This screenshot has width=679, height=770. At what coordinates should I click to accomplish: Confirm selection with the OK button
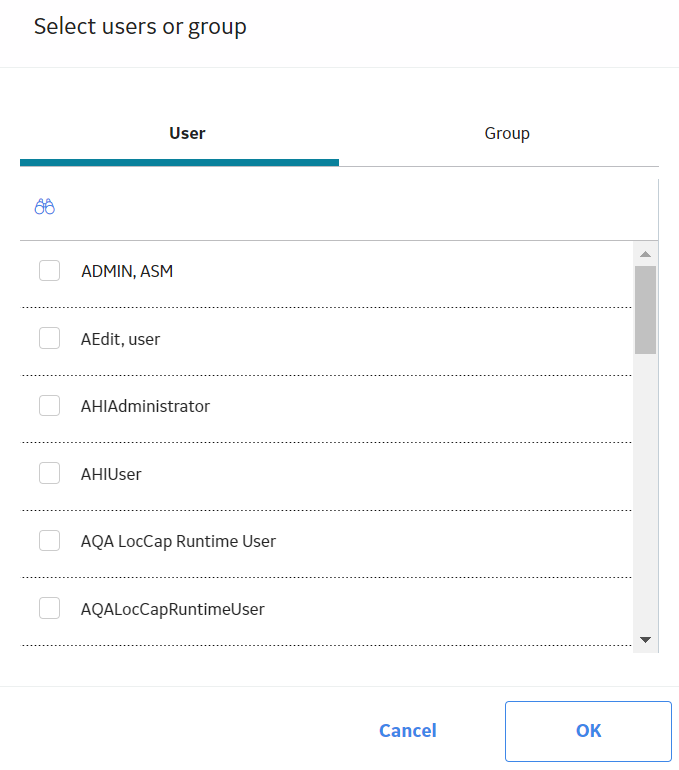[588, 731]
